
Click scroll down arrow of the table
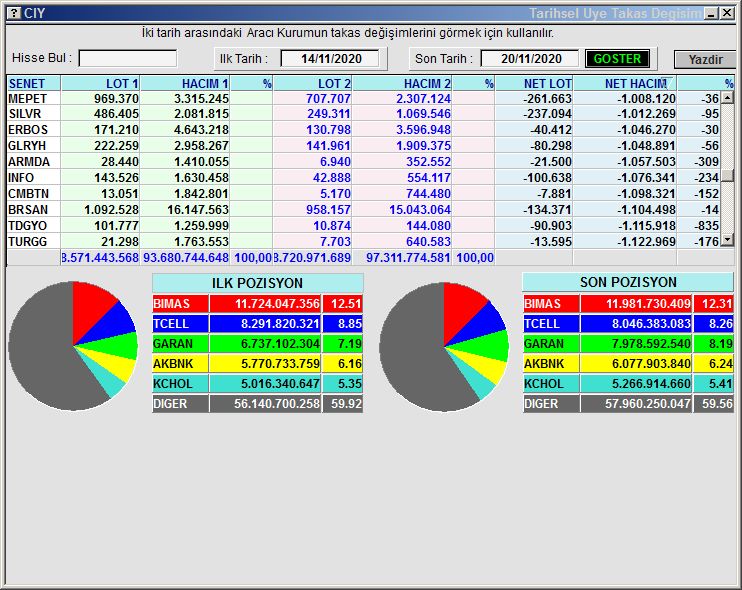point(727,240)
